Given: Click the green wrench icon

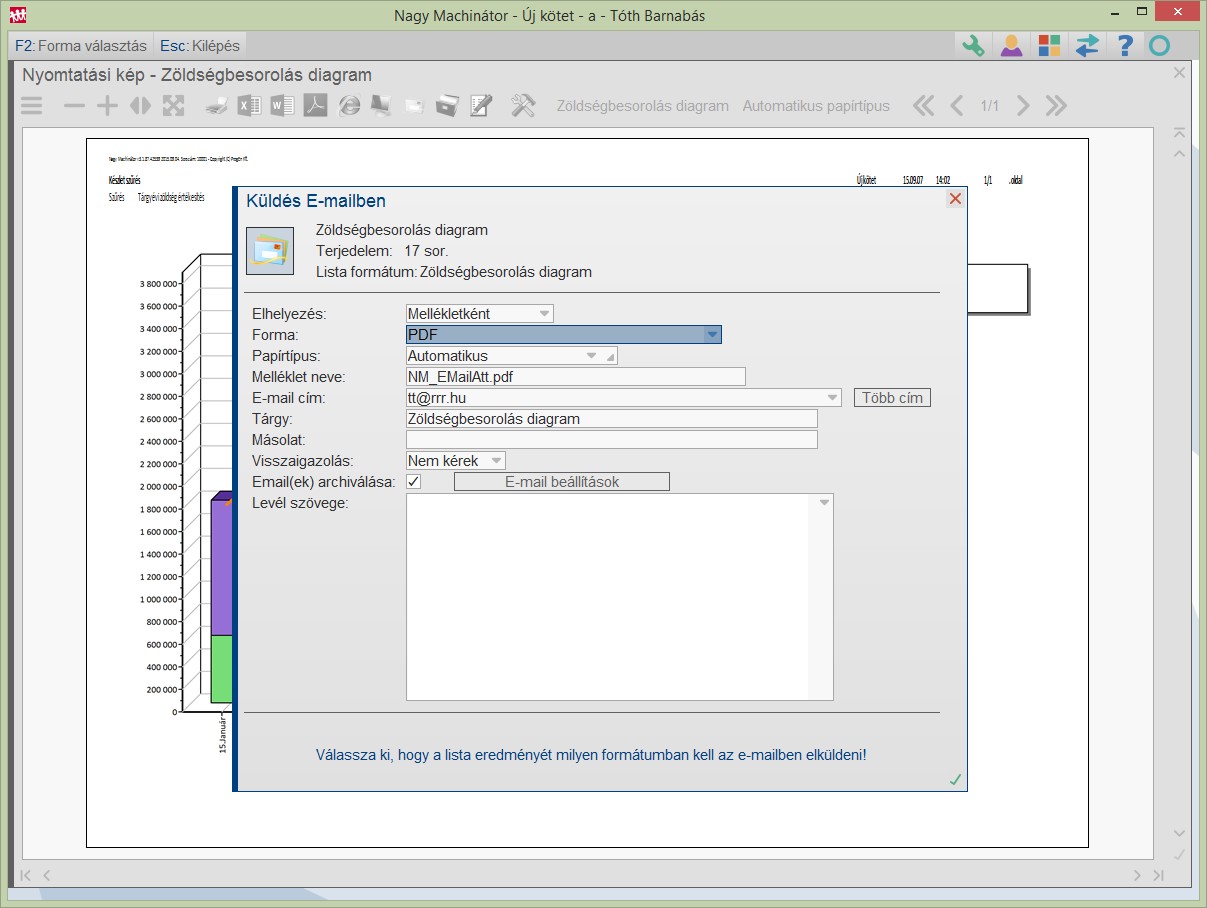Looking at the screenshot, I should (972, 46).
